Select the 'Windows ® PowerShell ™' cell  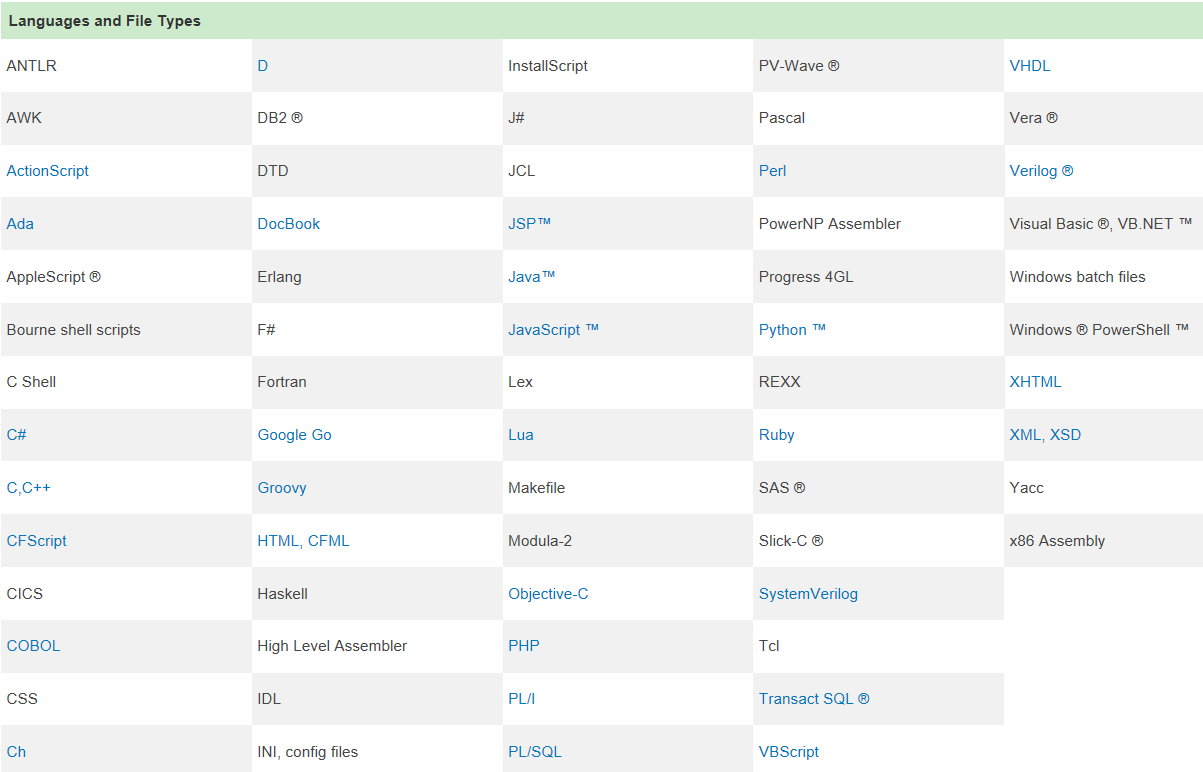point(1104,330)
